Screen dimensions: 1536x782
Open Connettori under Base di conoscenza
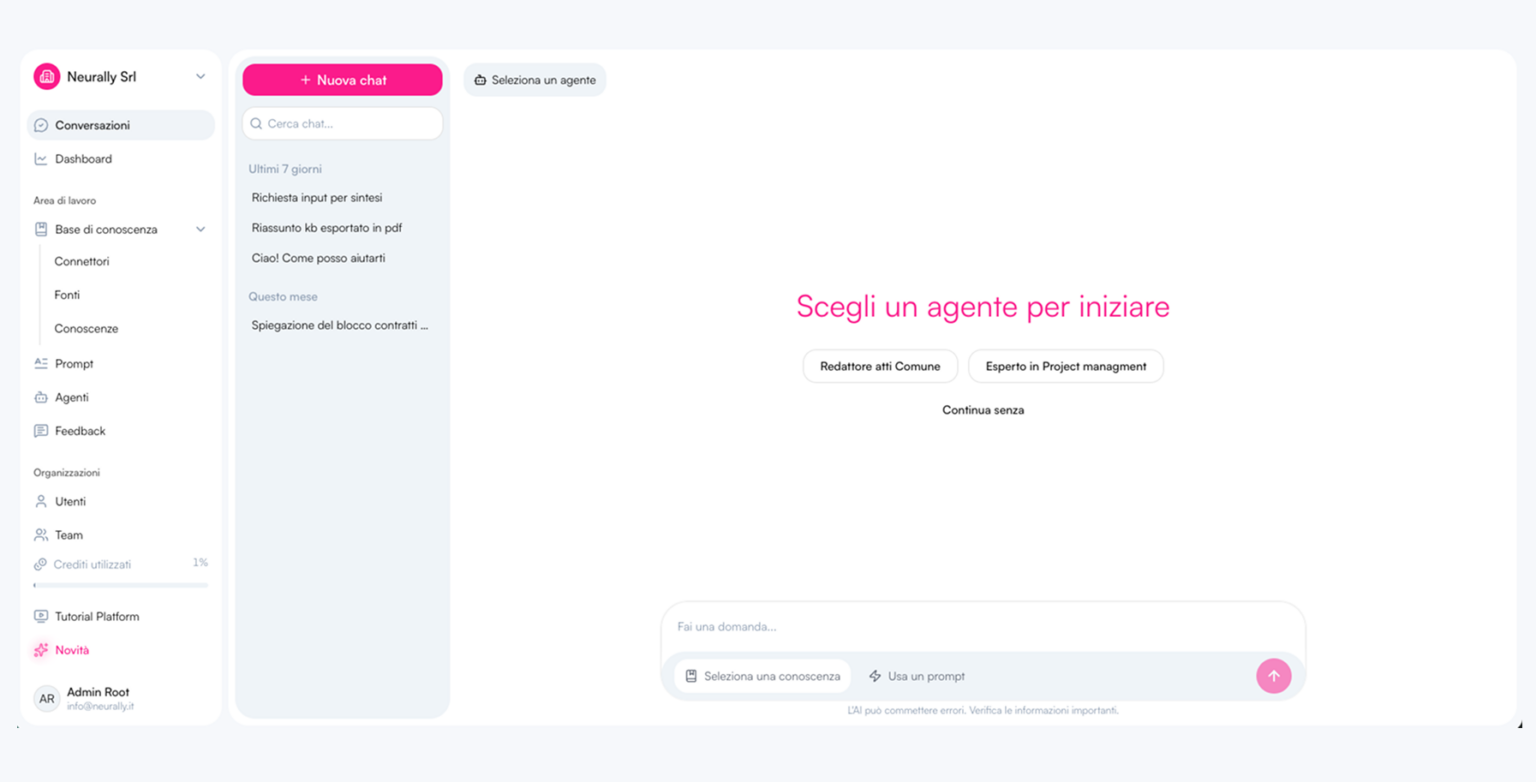(82, 262)
